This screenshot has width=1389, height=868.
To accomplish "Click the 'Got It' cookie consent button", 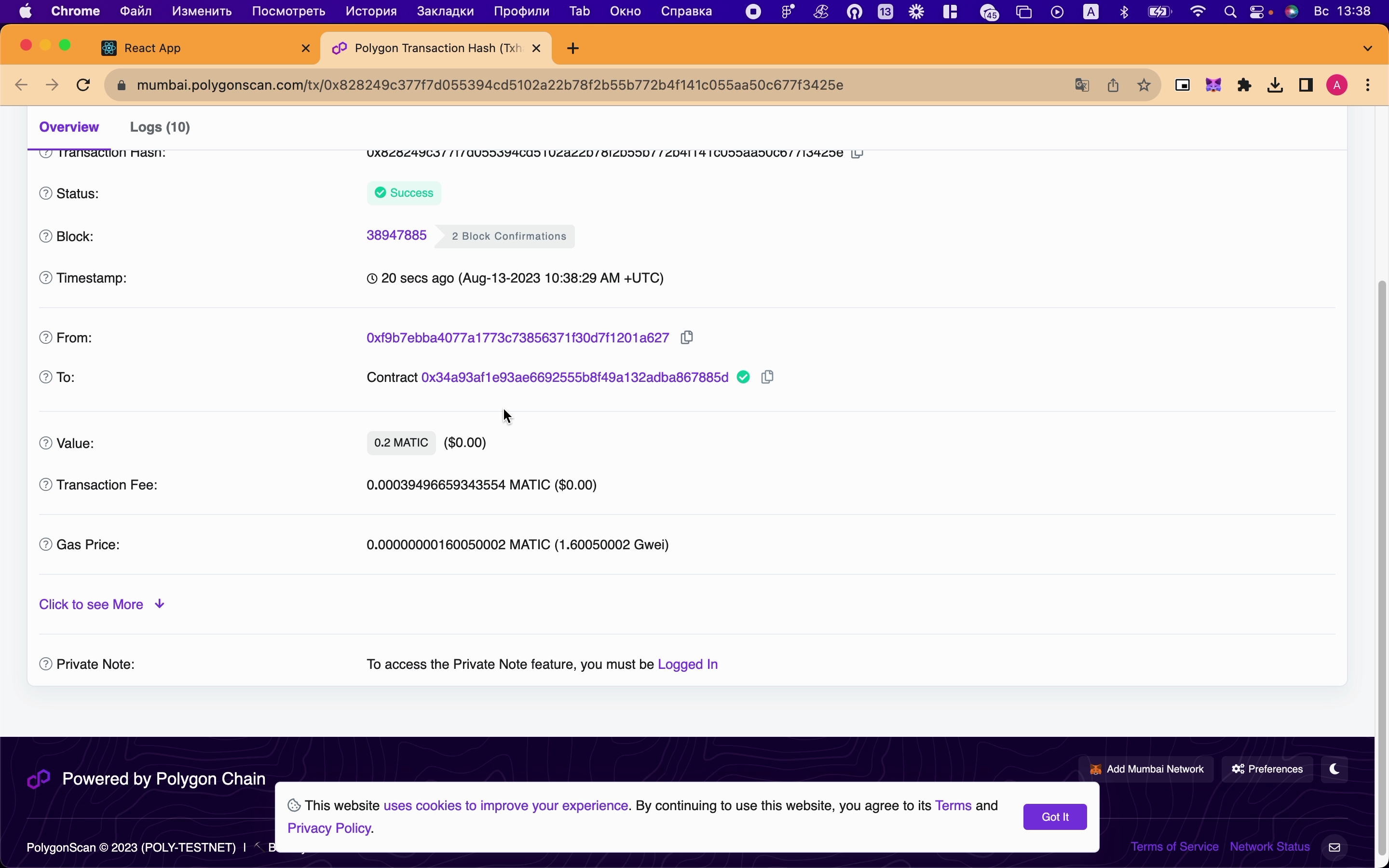I will [1055, 817].
